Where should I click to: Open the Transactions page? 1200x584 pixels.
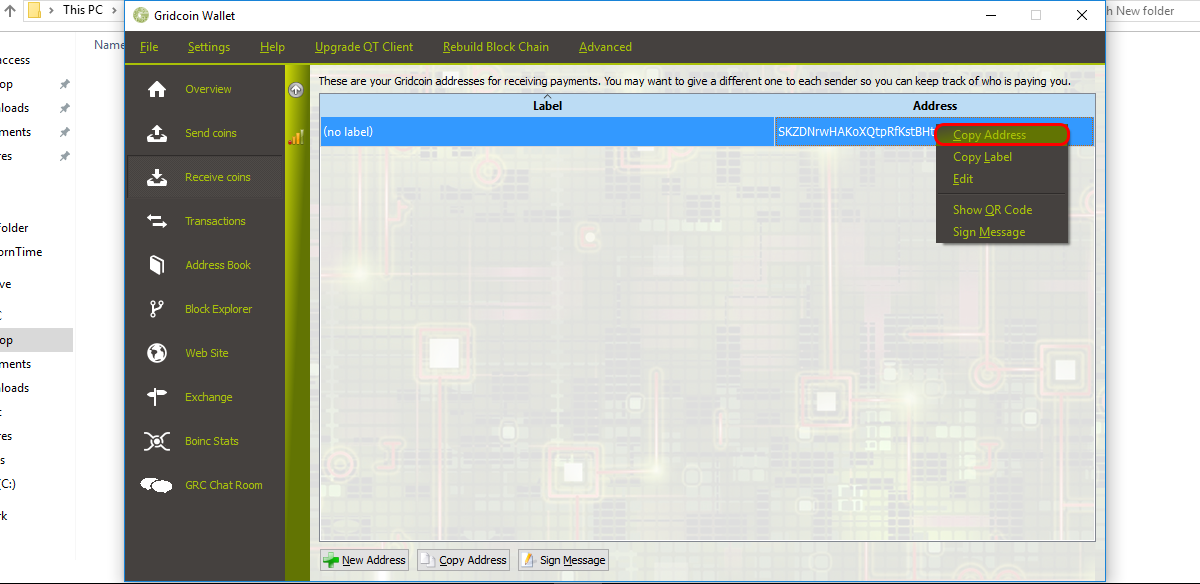point(205,221)
